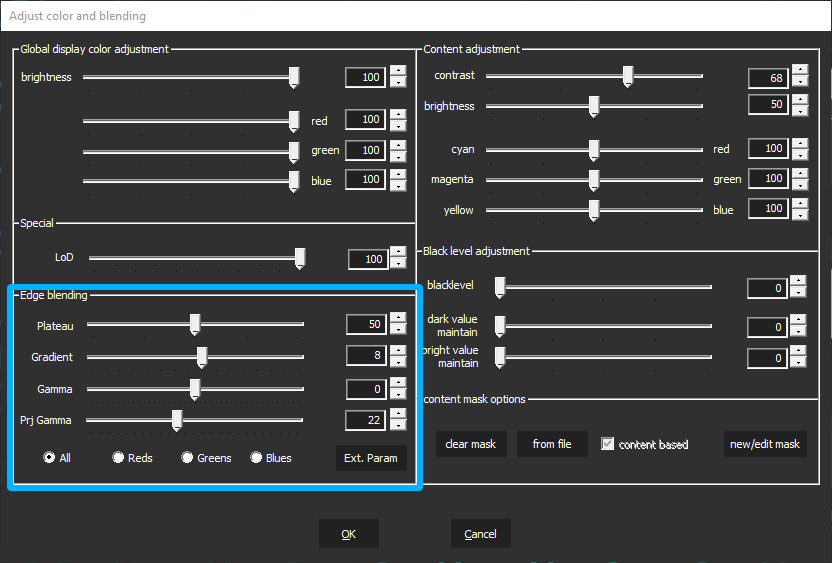This screenshot has height=563, width=832.
Task: Load mask using from file button
Action: click(552, 444)
